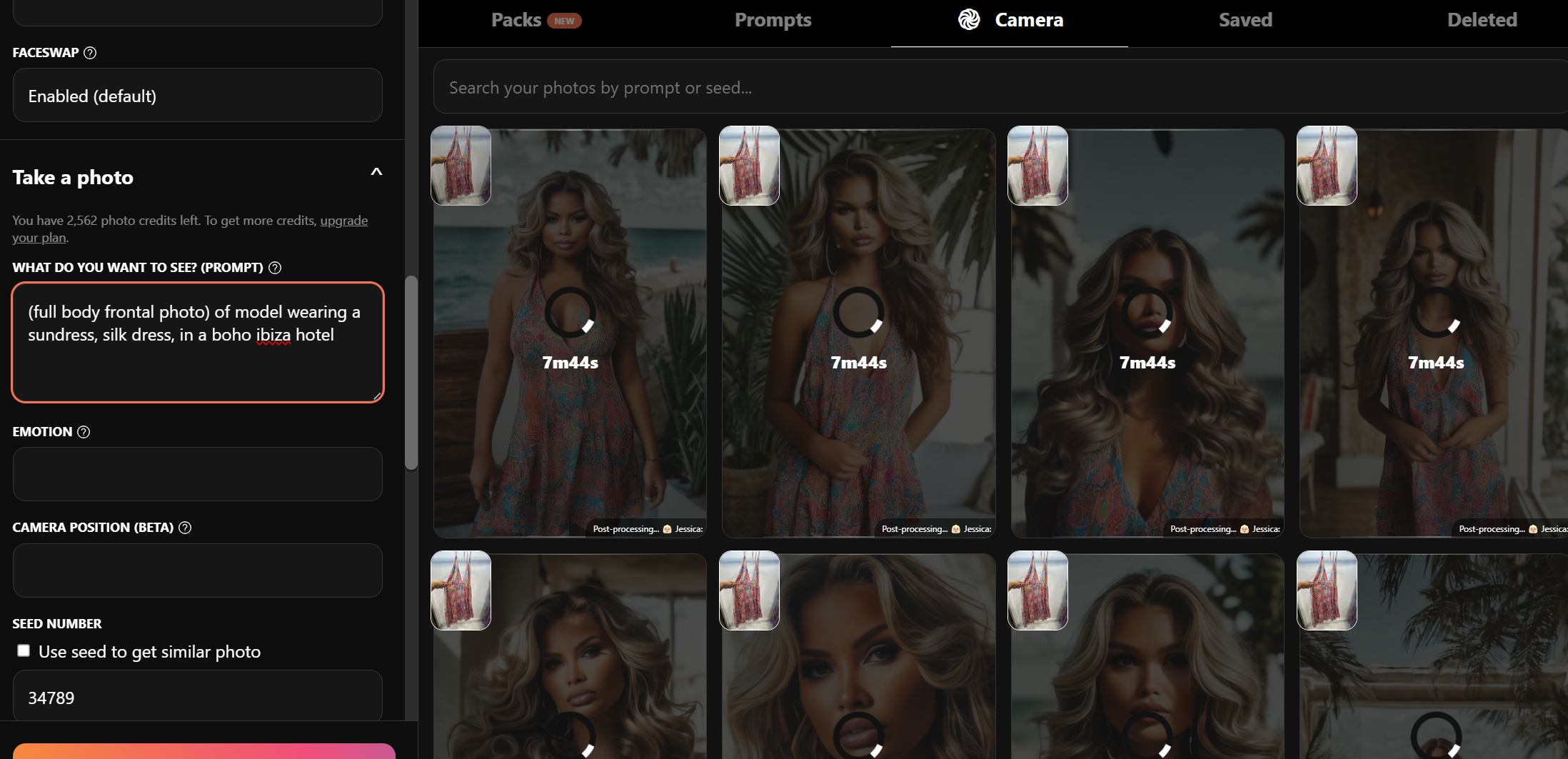The image size is (1568, 759).
Task: Click the Prompt help question mark icon
Action: point(275,268)
